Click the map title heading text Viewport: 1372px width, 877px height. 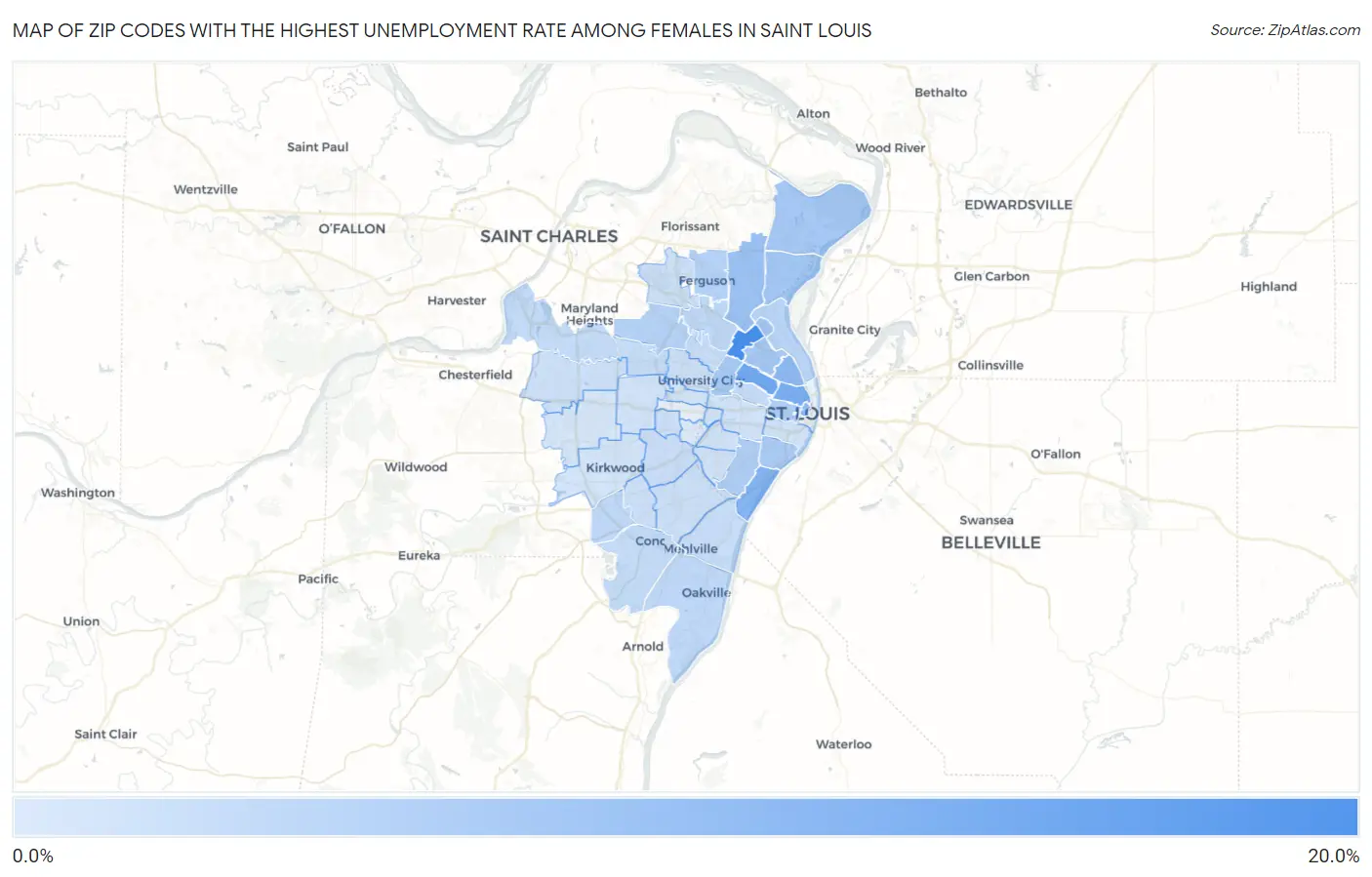click(442, 30)
